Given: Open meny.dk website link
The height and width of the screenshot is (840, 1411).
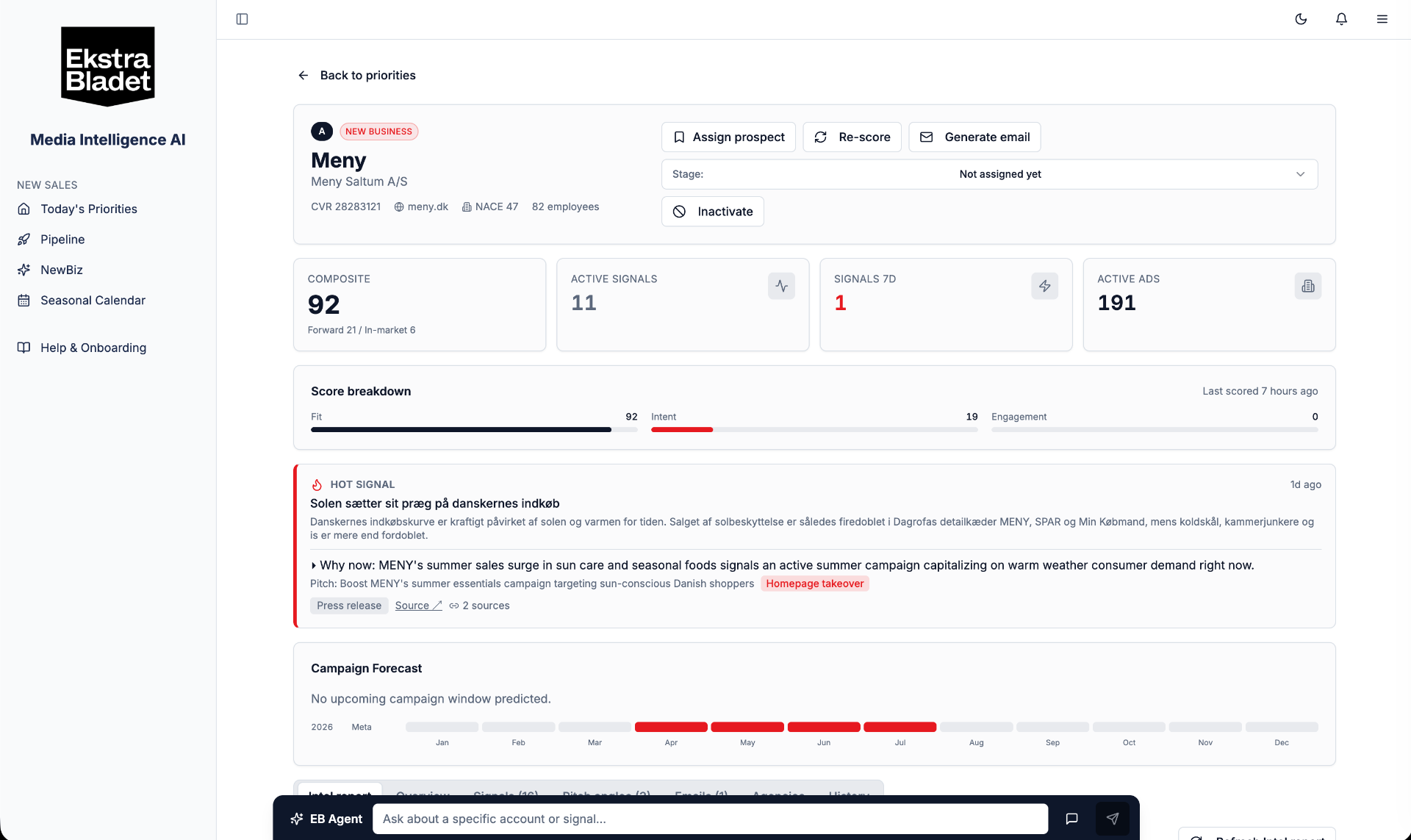Looking at the screenshot, I should [x=428, y=207].
